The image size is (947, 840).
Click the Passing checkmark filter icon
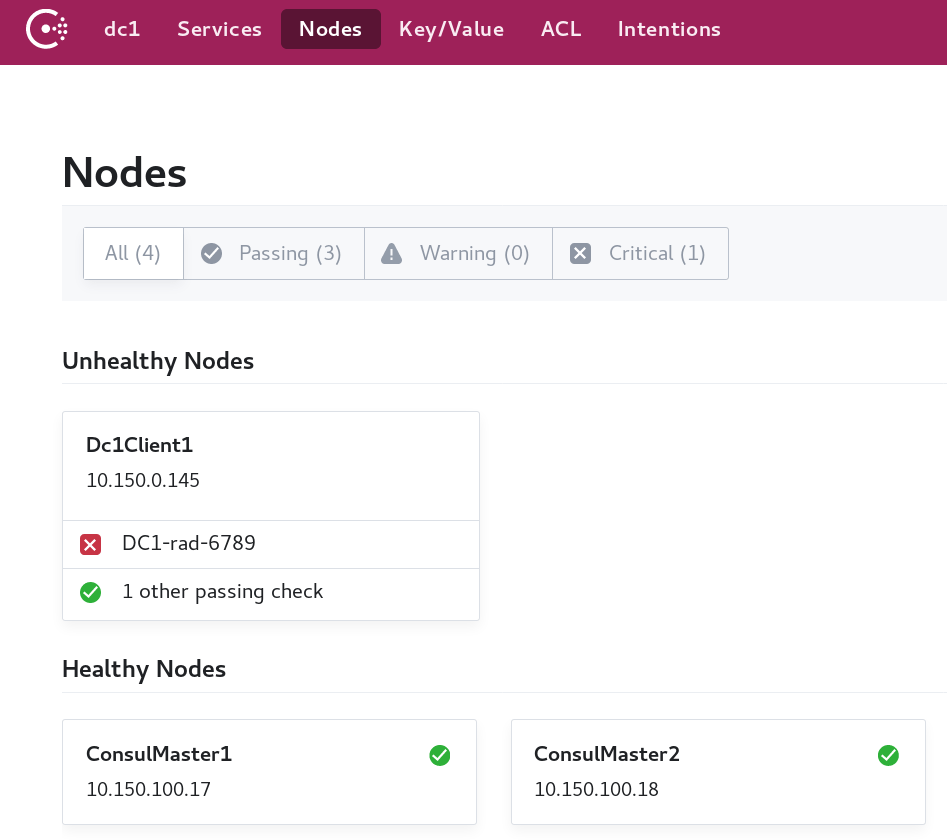(211, 253)
